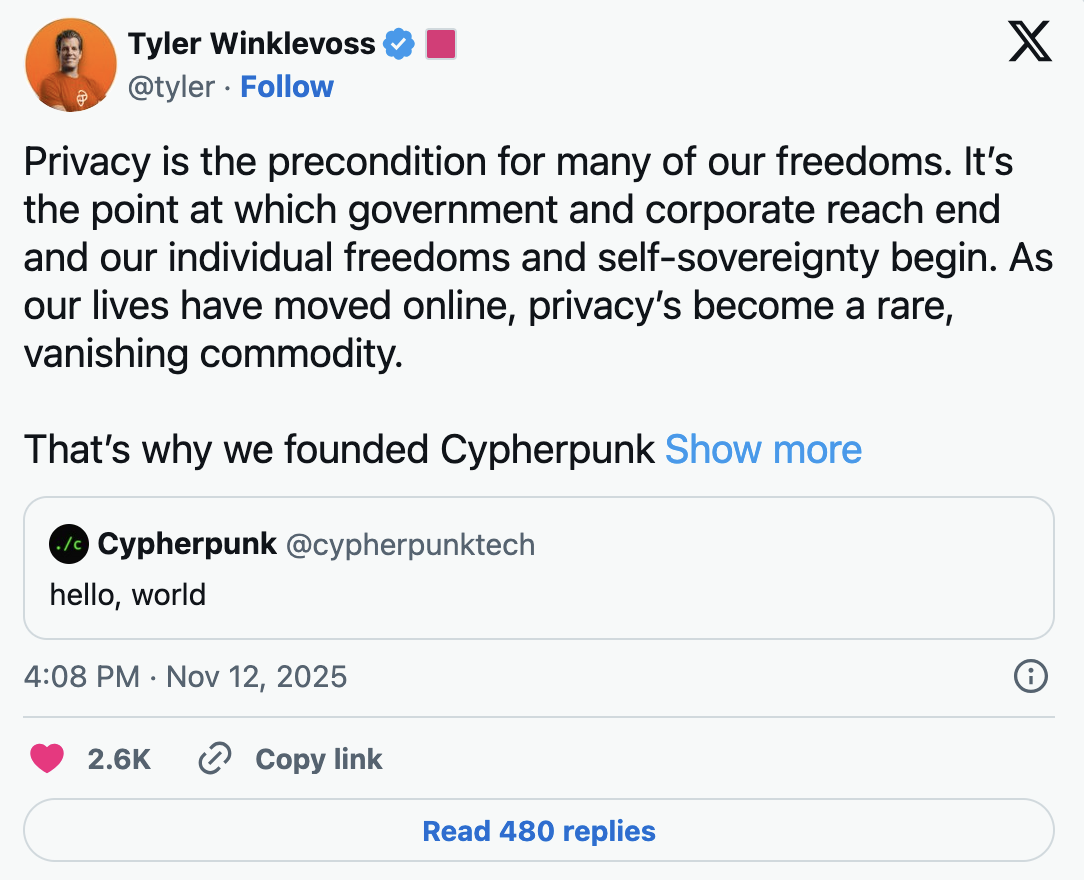
Task: Click the Cypherpunk './c' profile avatar
Action: click(x=67, y=544)
